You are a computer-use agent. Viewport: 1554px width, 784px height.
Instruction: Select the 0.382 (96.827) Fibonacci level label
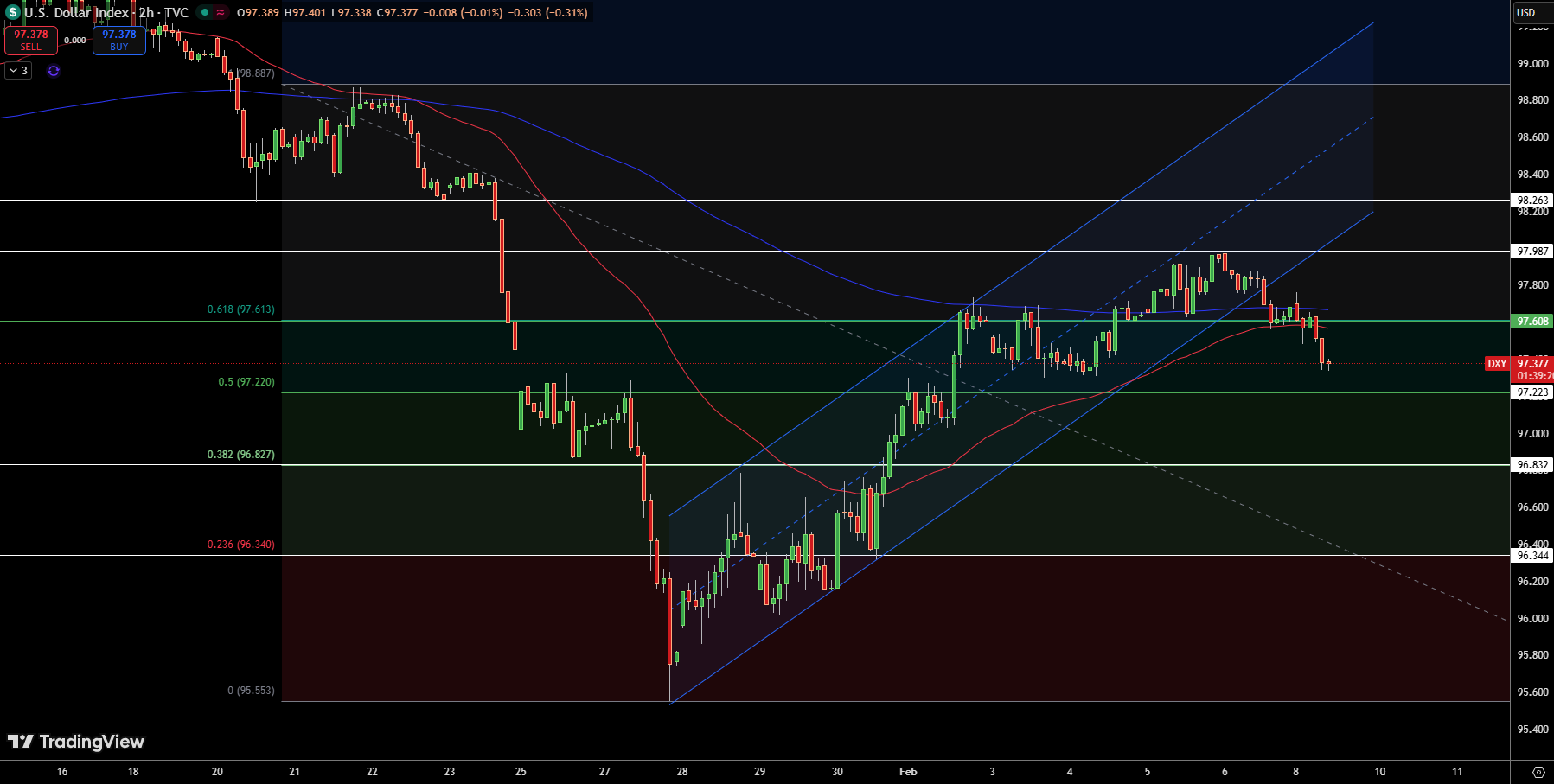coord(240,455)
